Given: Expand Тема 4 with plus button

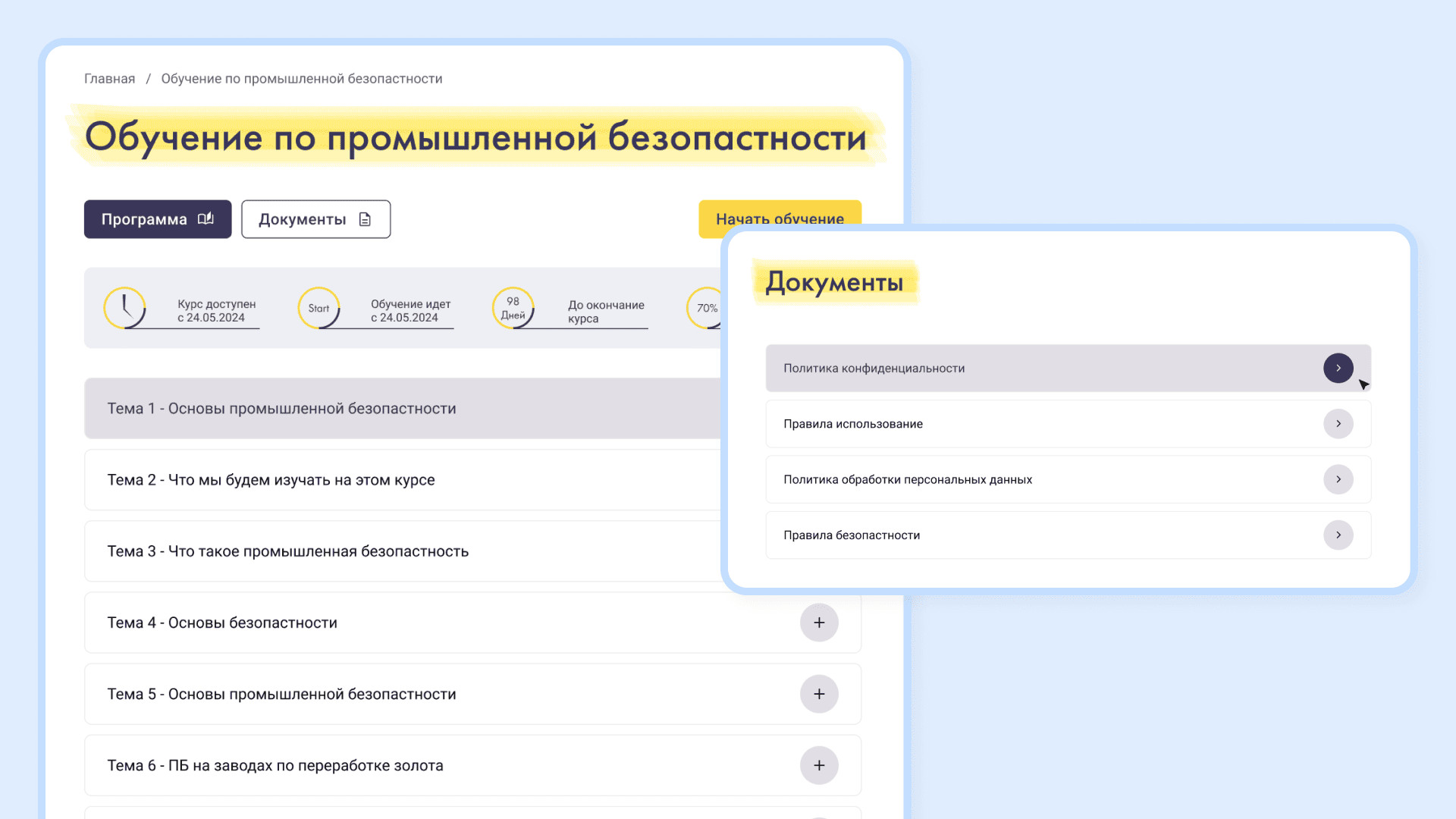Looking at the screenshot, I should click(819, 623).
